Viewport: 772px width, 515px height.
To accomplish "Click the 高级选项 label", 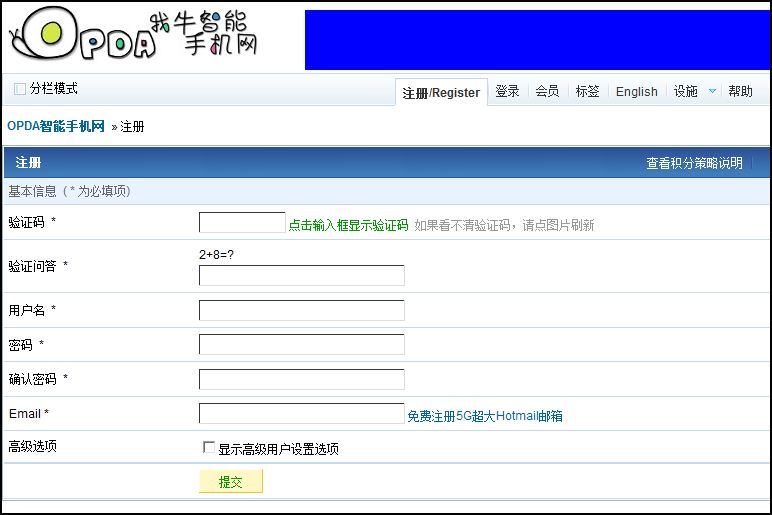I will [x=32, y=447].
